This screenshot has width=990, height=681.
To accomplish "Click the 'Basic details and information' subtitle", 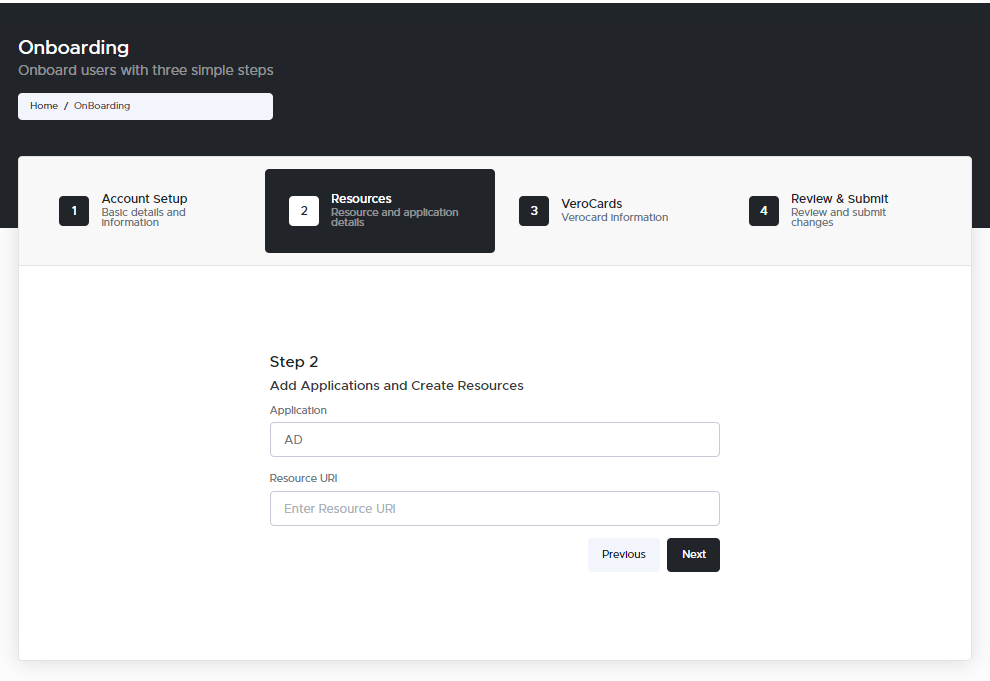I will tap(141, 217).
